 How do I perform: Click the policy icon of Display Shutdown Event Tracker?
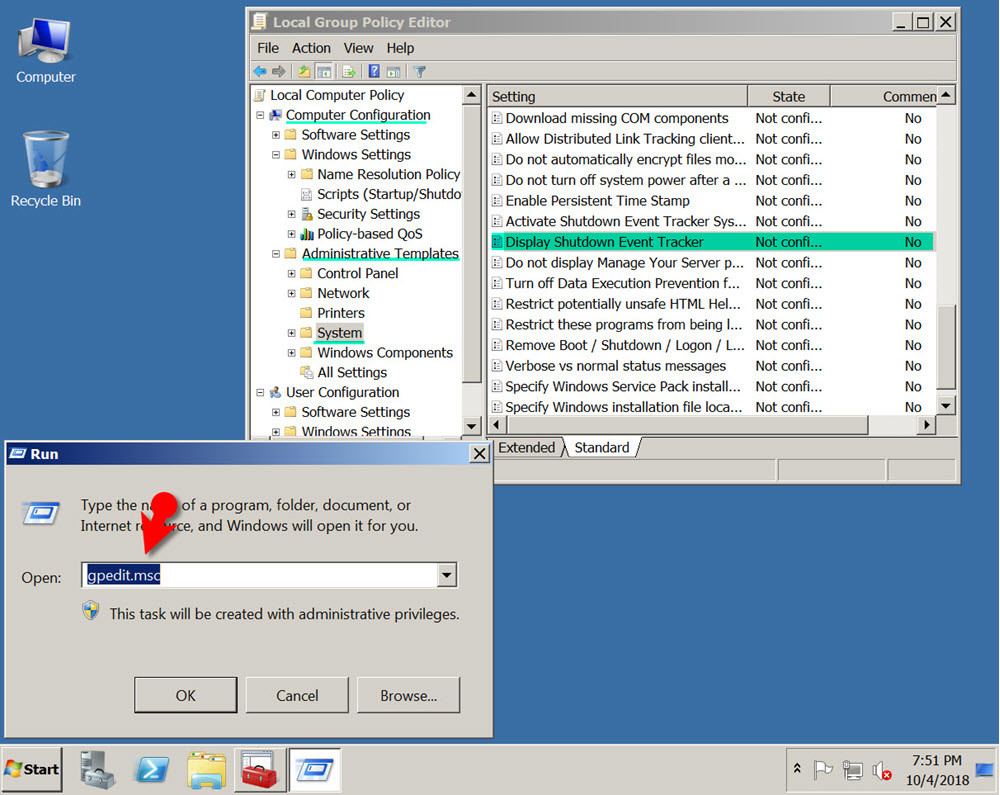pos(497,242)
